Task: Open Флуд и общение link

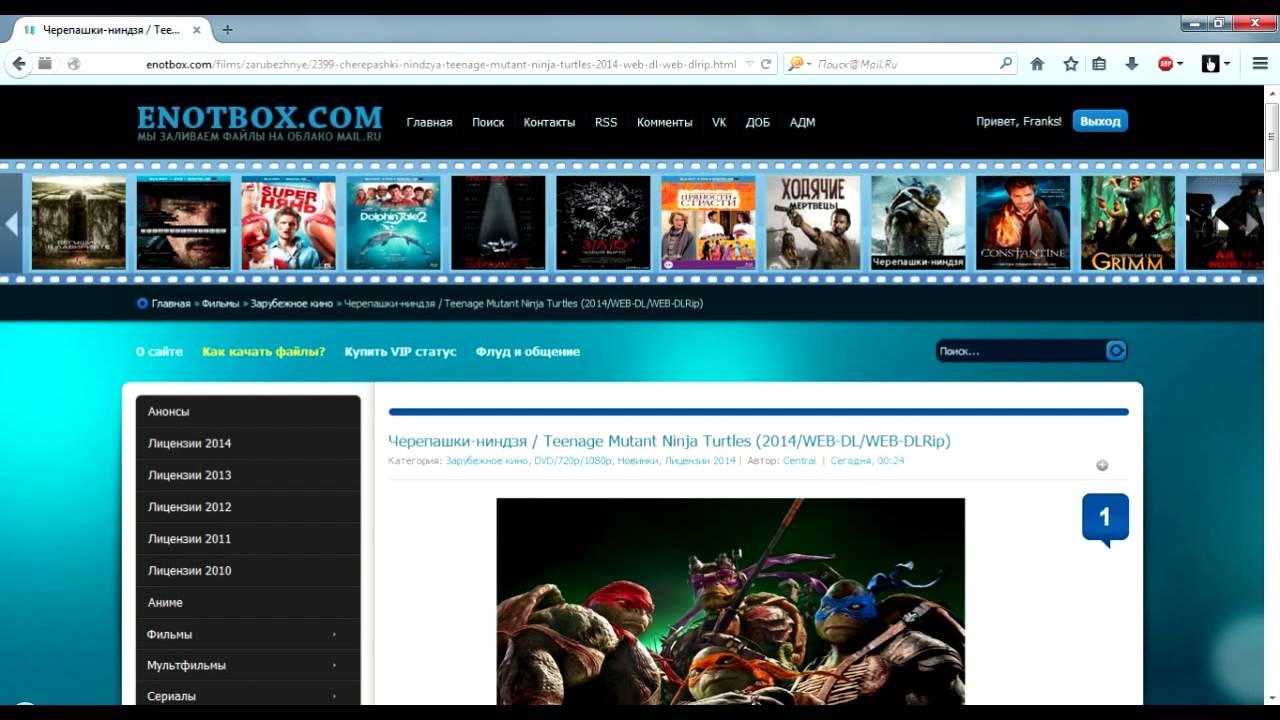Action: pos(527,351)
